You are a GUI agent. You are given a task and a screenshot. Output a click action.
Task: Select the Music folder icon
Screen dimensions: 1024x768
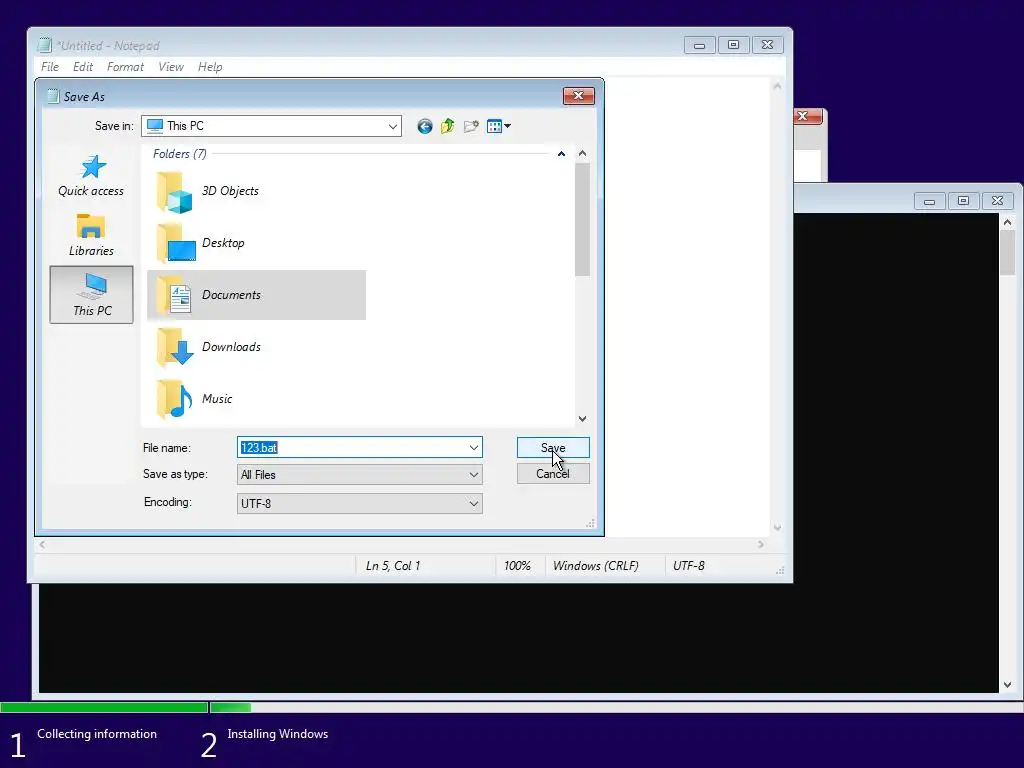[174, 399]
